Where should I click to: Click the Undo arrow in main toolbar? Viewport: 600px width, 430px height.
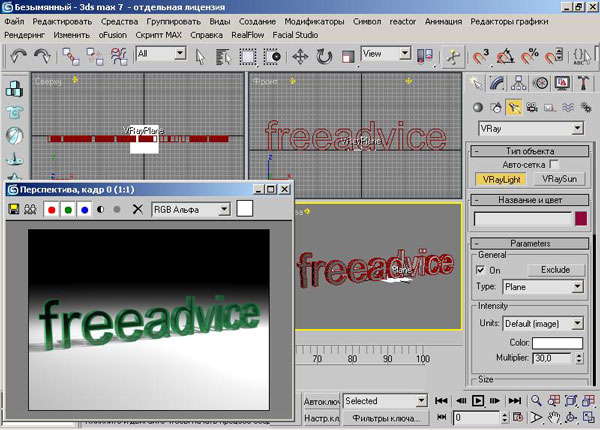(18, 56)
